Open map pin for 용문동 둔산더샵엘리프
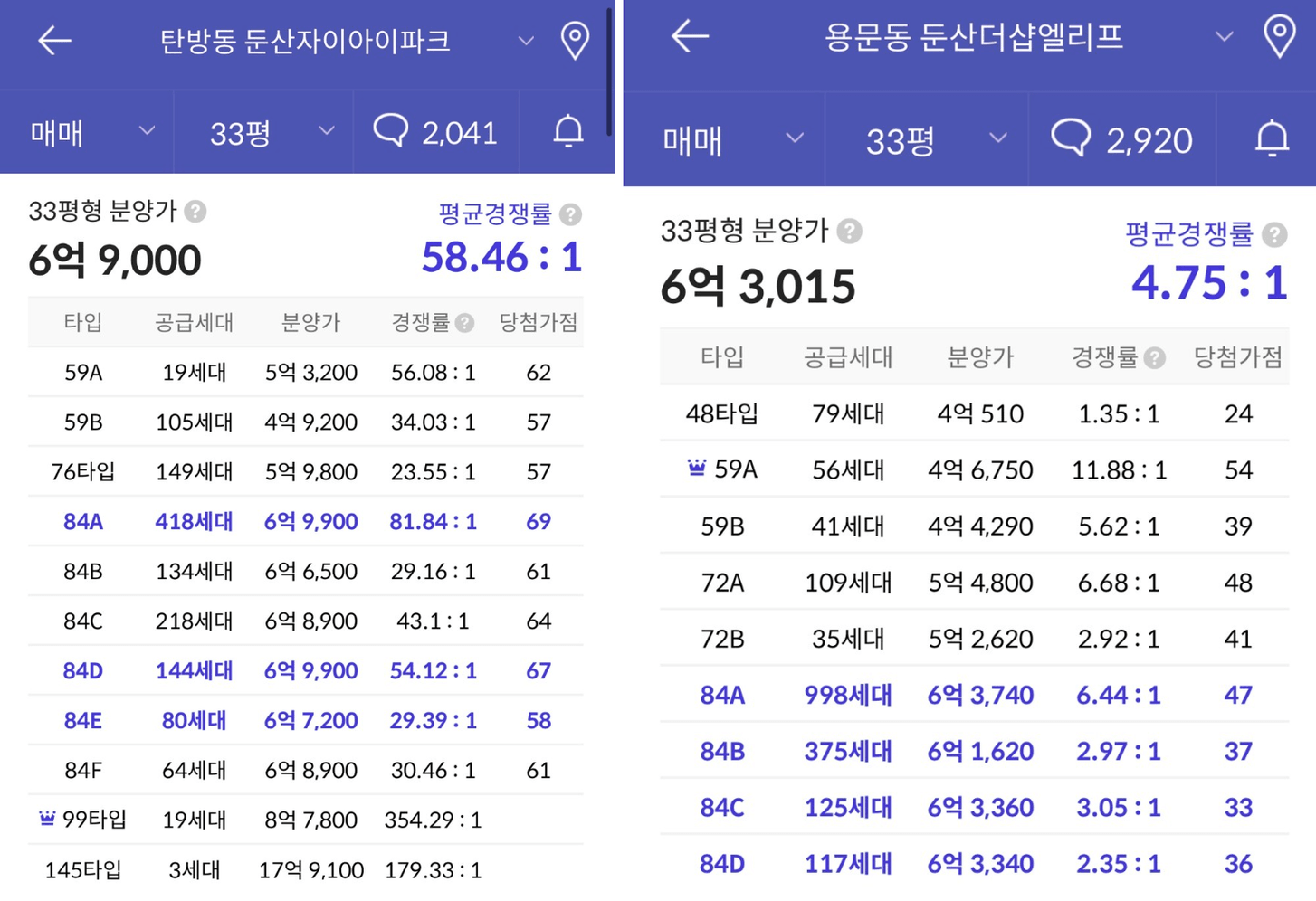The height and width of the screenshot is (901, 1316). 1279,36
